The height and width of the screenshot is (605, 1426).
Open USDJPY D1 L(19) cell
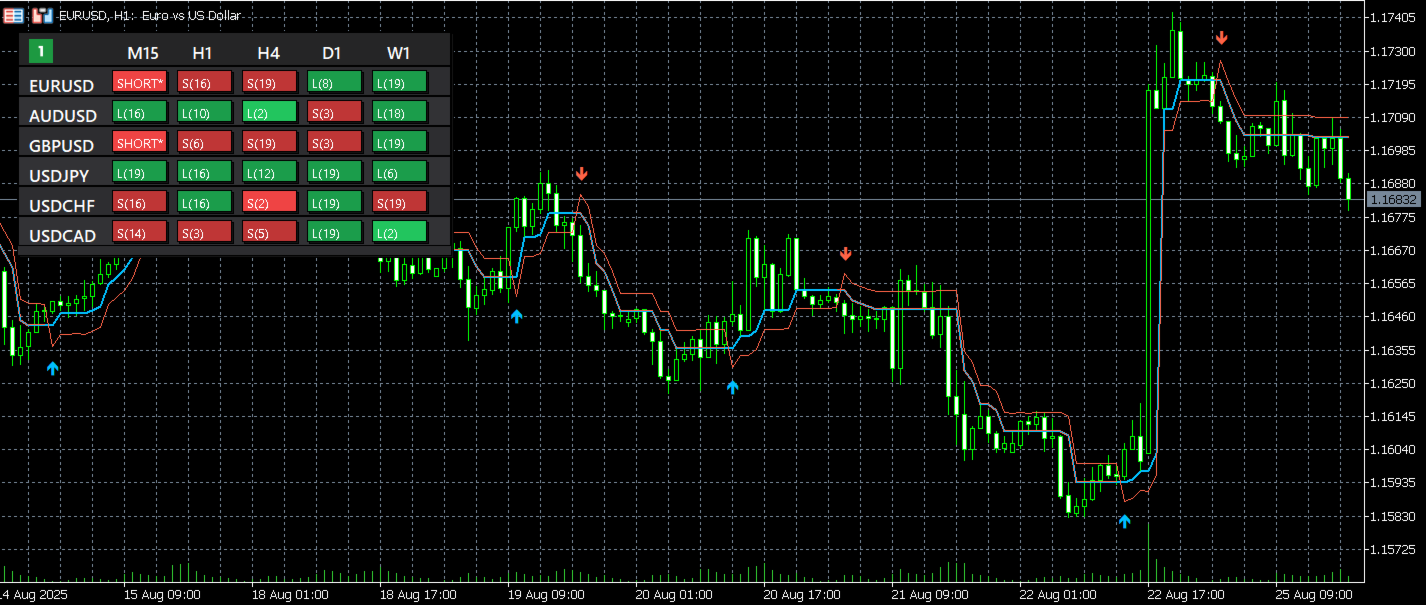pyautogui.click(x=335, y=173)
